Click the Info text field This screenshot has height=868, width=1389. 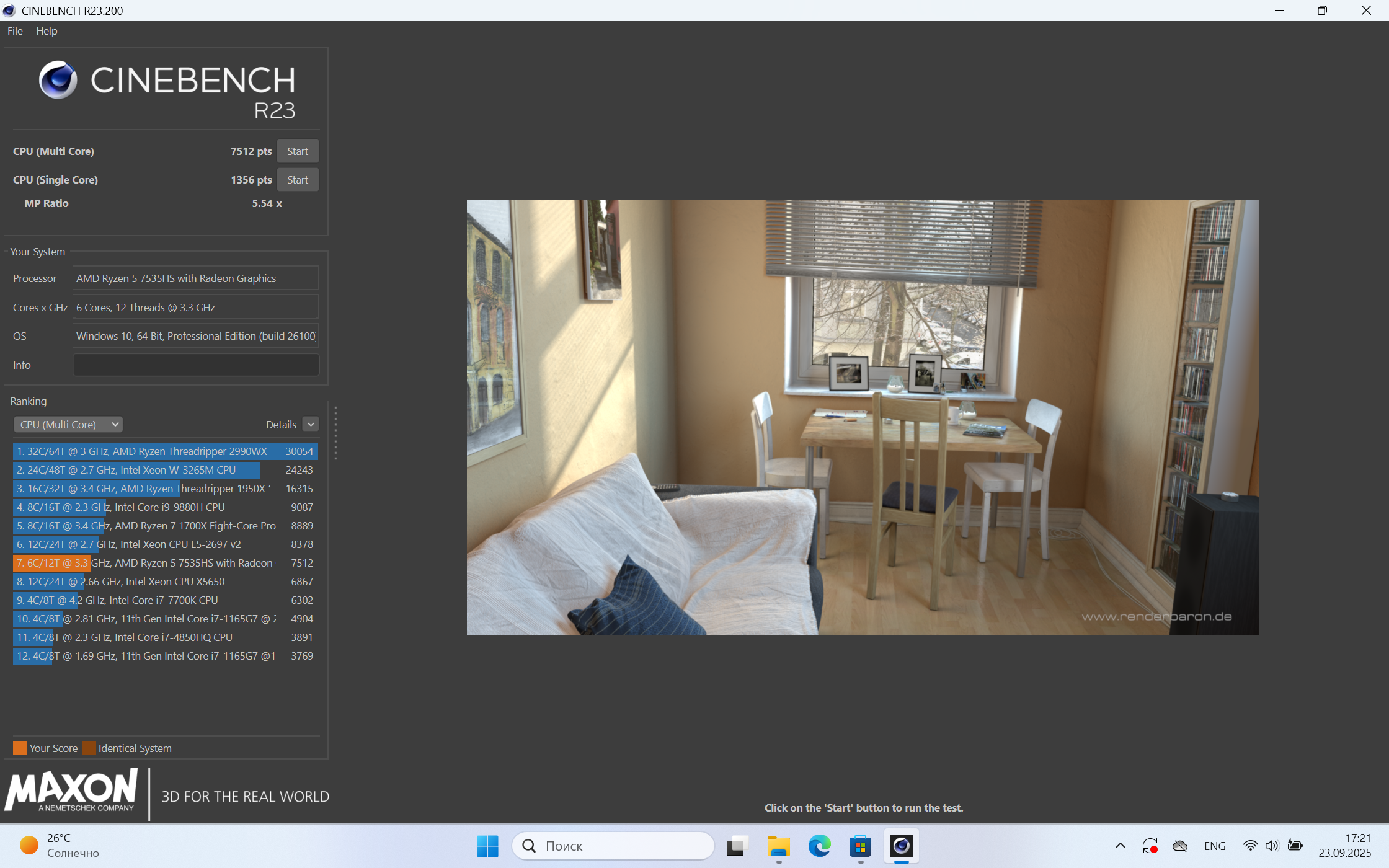[196, 365]
